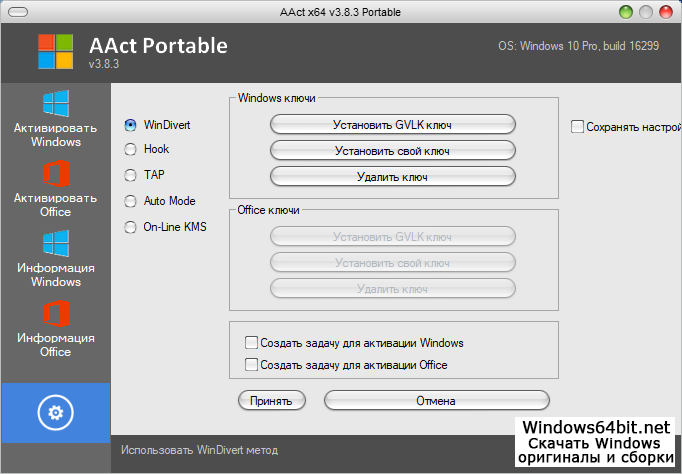Select the TAP radio button
This screenshot has width=682, height=474.
coord(130,175)
